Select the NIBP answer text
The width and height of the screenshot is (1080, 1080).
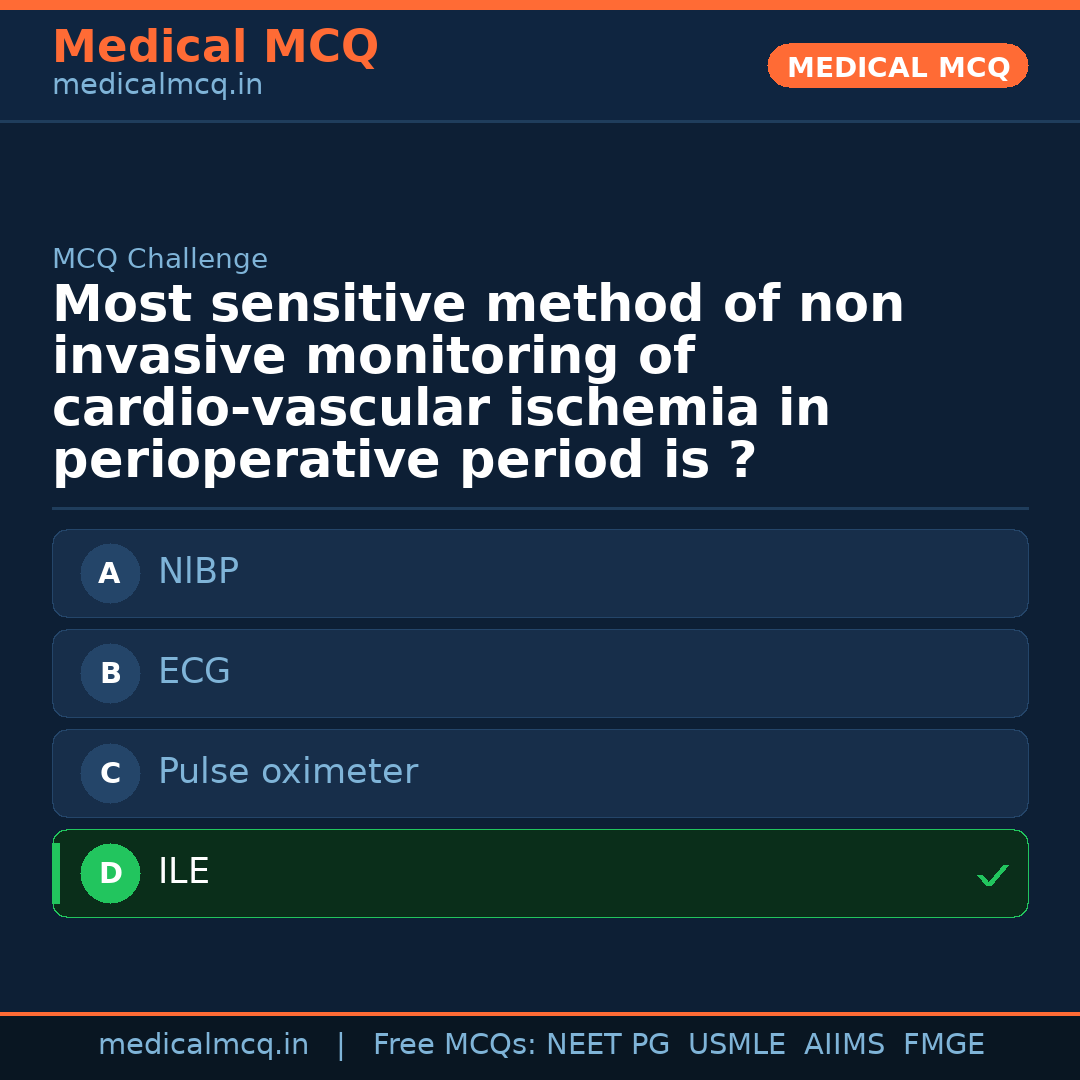[x=198, y=572]
